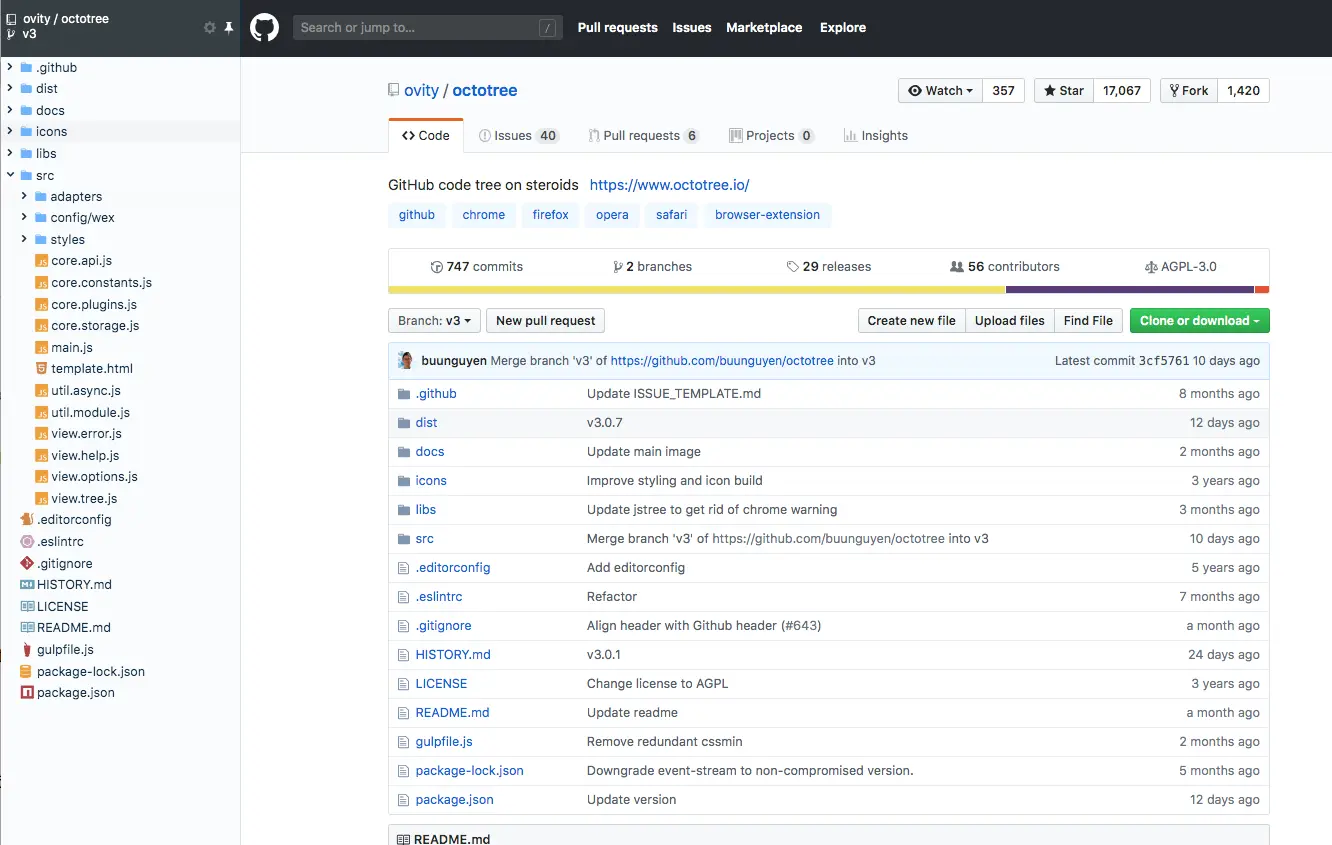The image size is (1332, 845).
Task: Click the HISTORY.md markdown icon in sidebar
Action: coord(28,585)
